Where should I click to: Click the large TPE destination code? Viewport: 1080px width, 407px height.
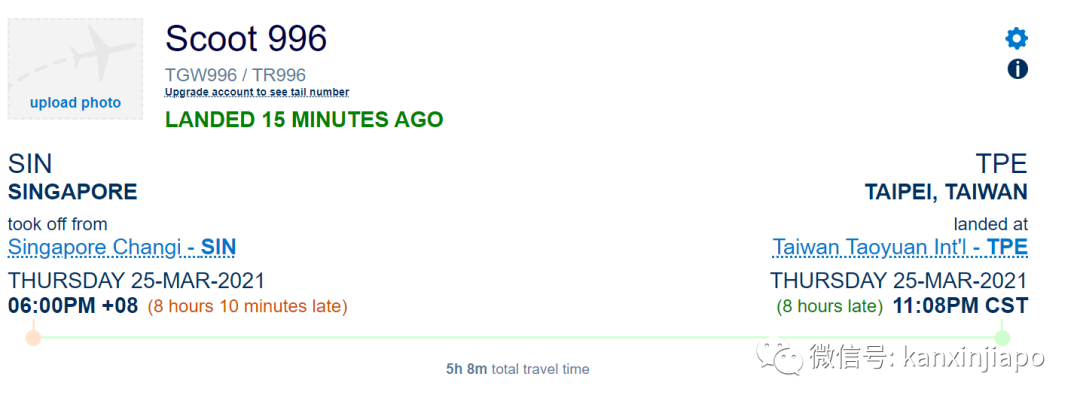(x=1001, y=164)
